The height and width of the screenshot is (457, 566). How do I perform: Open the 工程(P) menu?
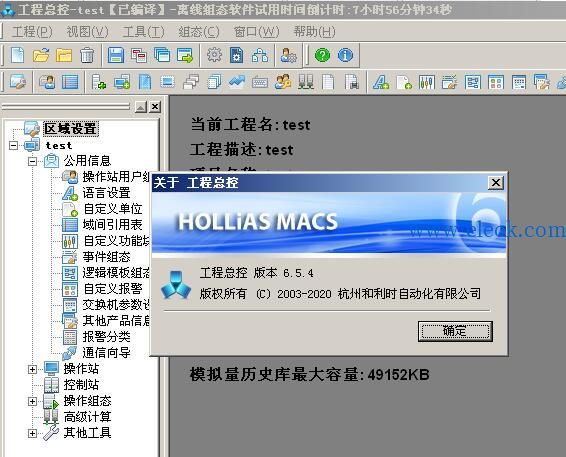(x=32, y=32)
